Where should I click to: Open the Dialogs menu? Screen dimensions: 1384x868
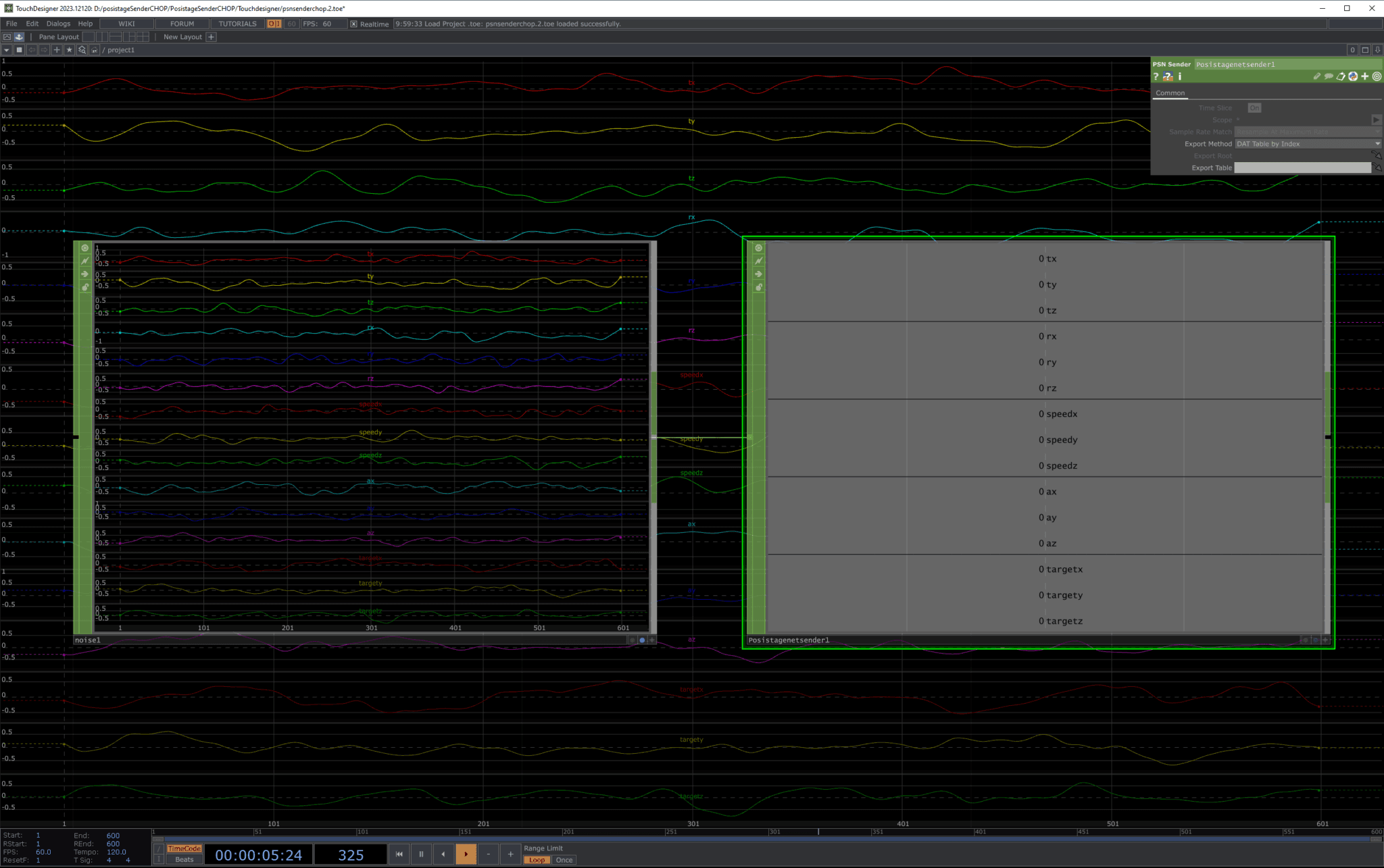[58, 24]
